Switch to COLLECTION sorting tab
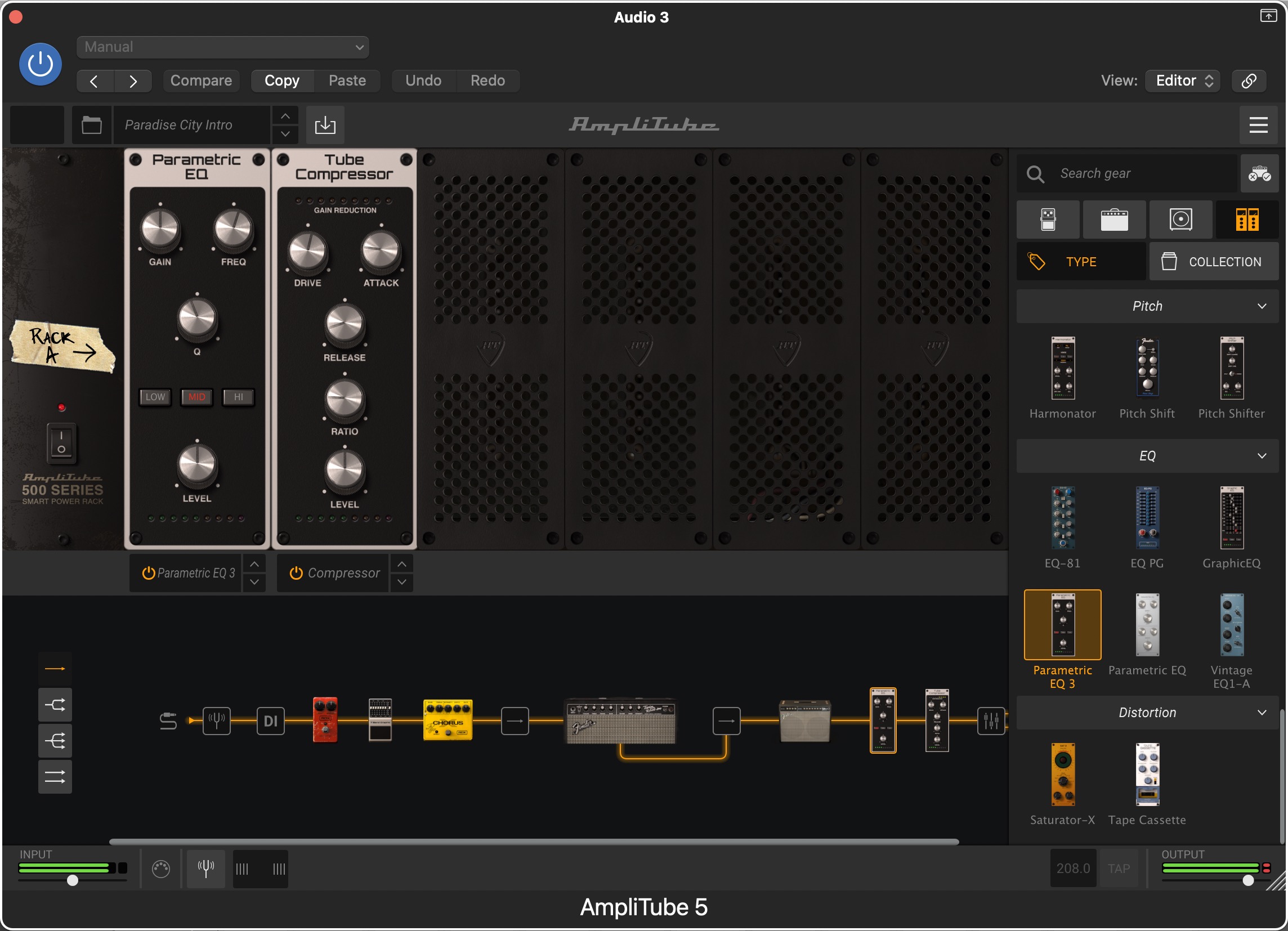Screen dimensions: 1288x931 click(1214, 262)
